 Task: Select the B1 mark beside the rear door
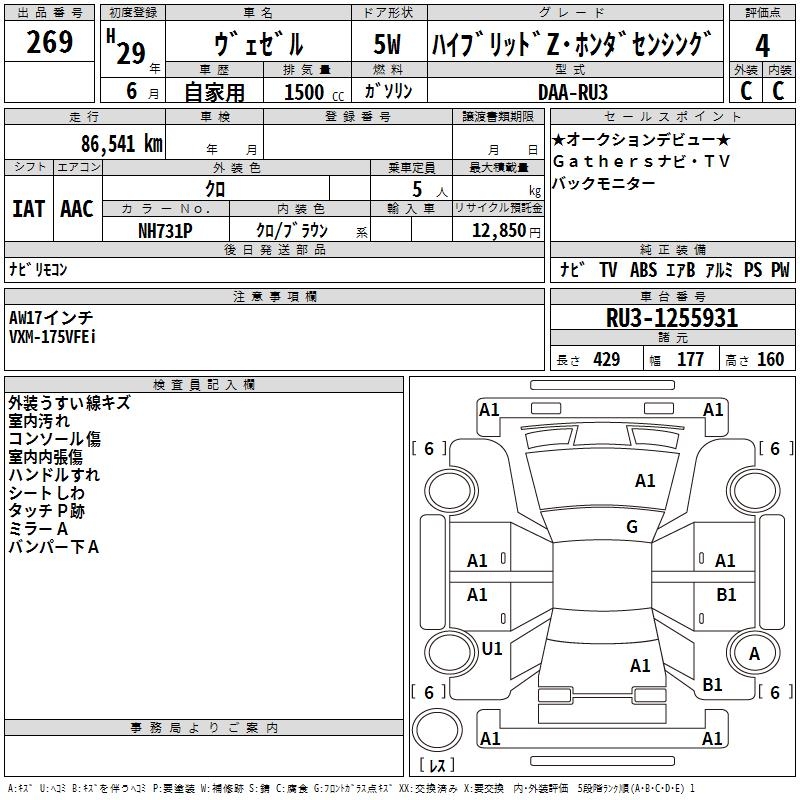pyautogui.click(x=726, y=595)
